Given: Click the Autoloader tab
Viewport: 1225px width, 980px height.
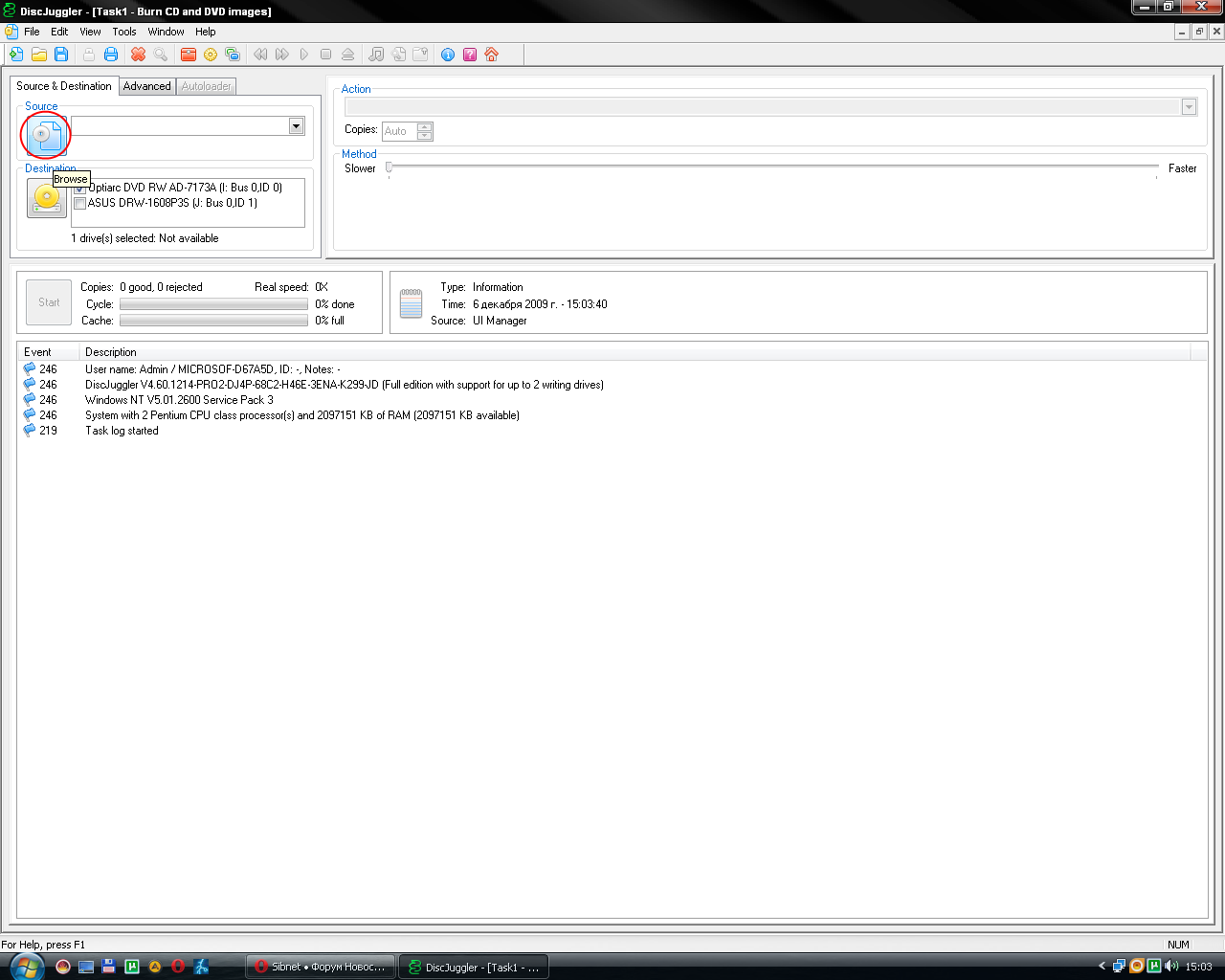Looking at the screenshot, I should 207,86.
